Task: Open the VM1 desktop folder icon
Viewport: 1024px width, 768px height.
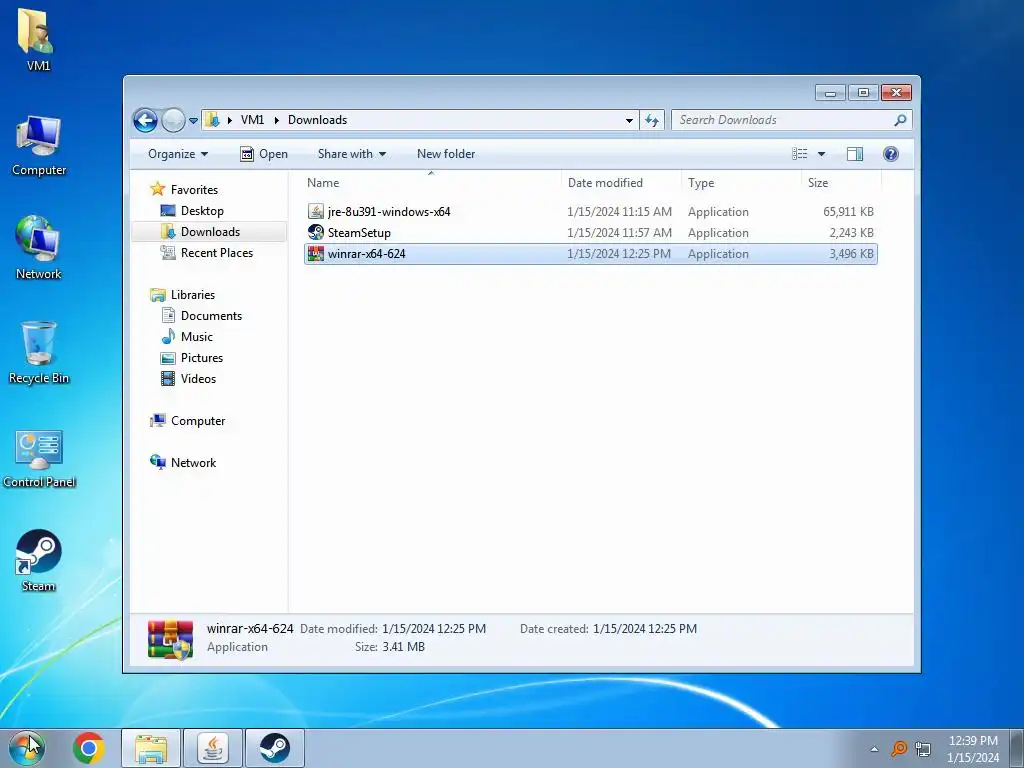Action: click(x=38, y=39)
